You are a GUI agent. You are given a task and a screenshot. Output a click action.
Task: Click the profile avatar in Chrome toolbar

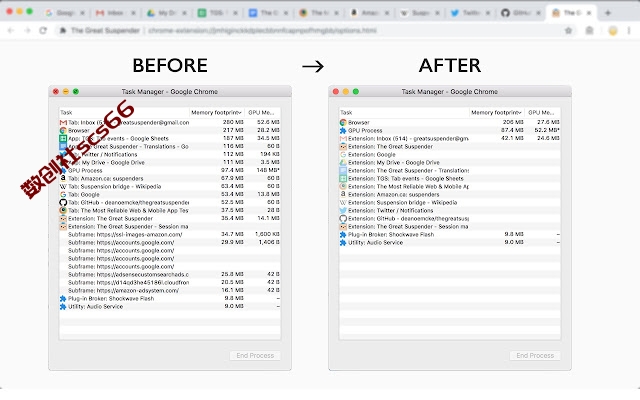[613, 30]
